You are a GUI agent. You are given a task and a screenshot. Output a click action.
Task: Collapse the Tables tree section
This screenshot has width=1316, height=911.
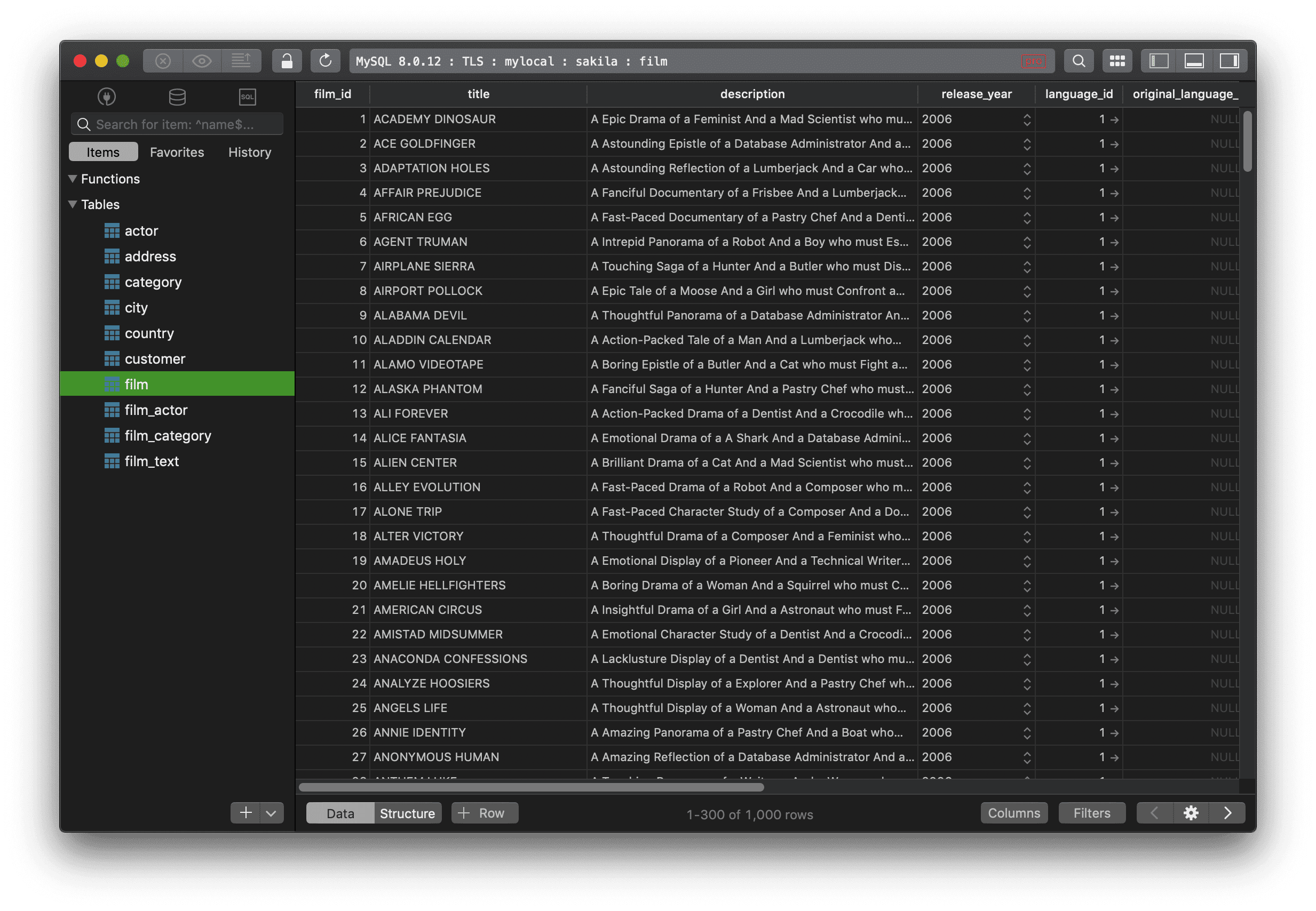pos(73,204)
